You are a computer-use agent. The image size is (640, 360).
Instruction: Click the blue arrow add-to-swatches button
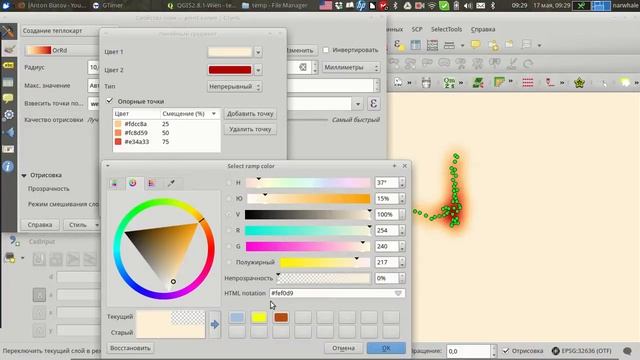coord(215,324)
